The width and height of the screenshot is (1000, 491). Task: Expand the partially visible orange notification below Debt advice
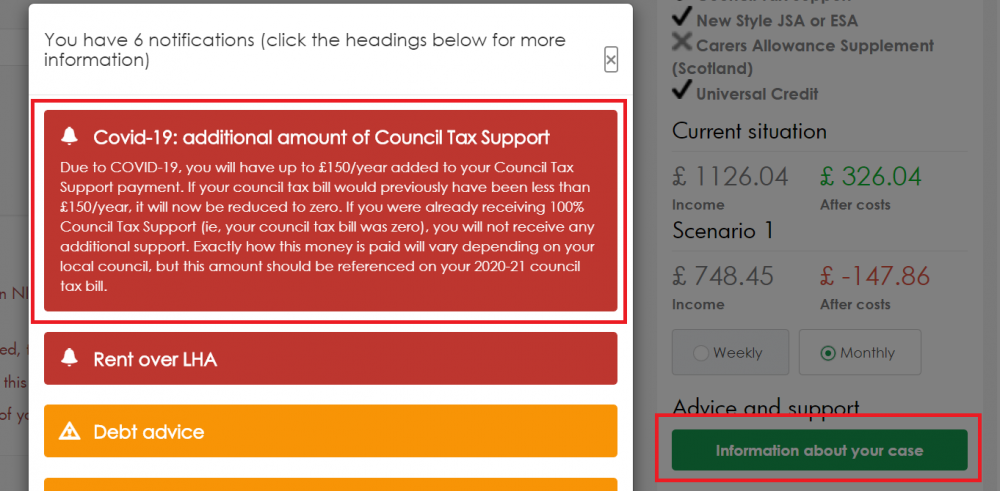330,485
